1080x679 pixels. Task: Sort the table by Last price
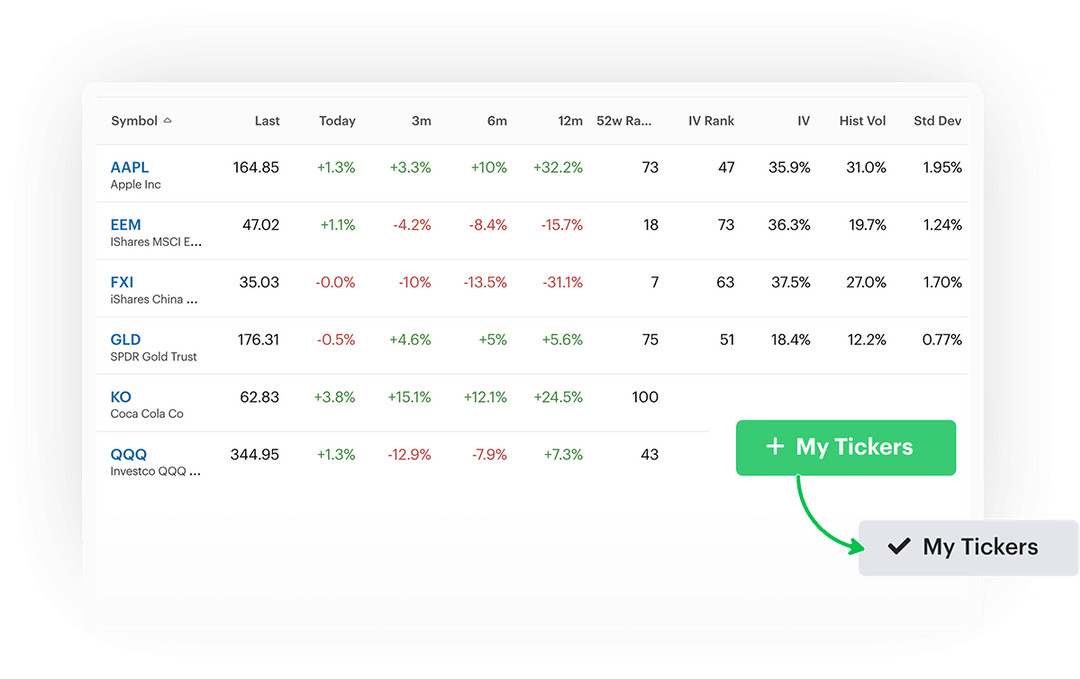tap(267, 120)
